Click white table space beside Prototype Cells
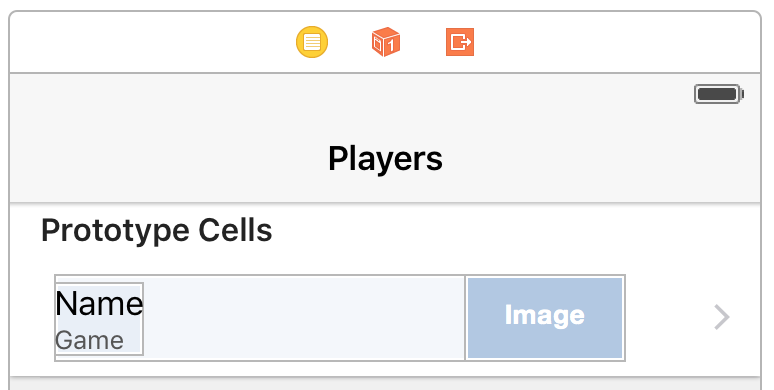Screen dimensions: 774x390 pyautogui.click(x=513, y=231)
